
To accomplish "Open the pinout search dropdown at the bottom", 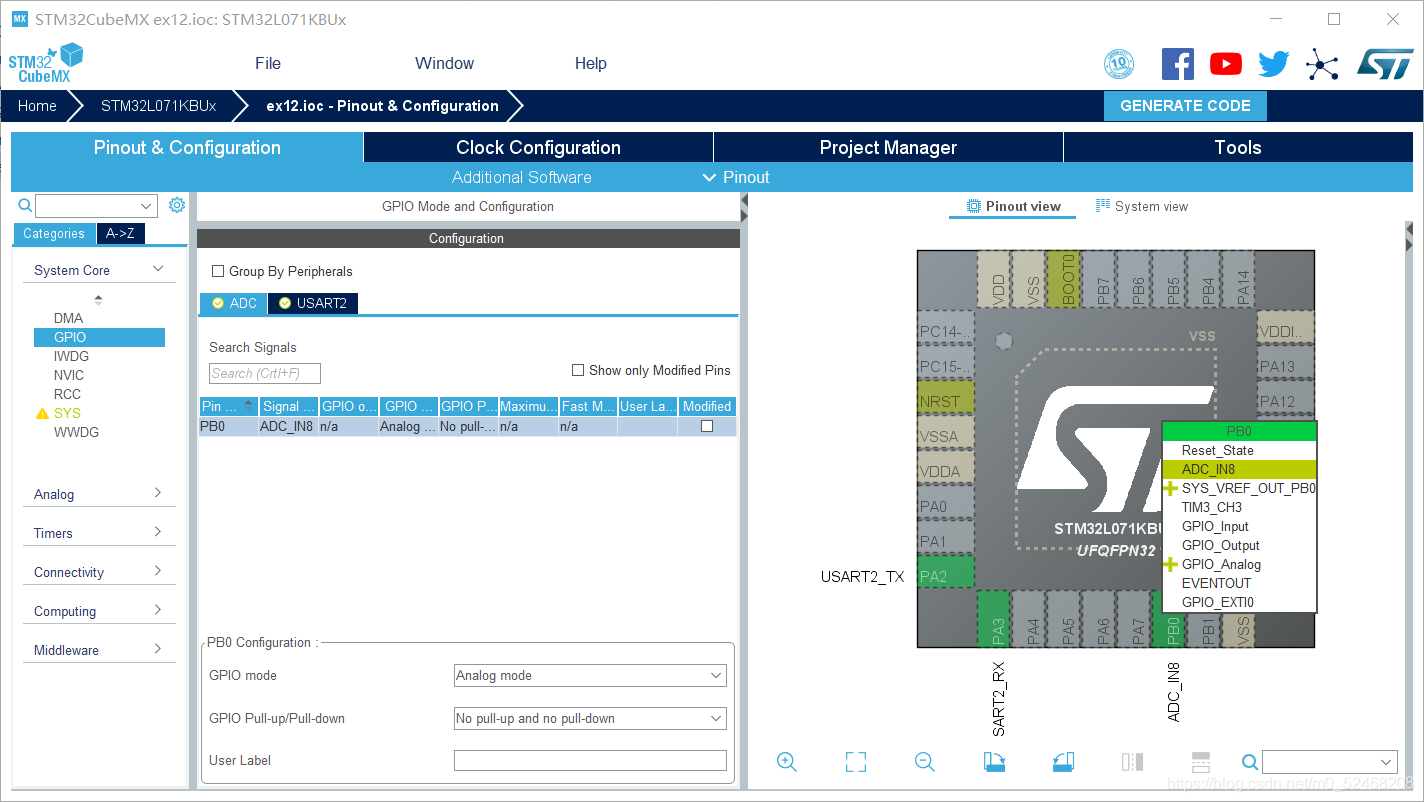I will (1386, 762).
